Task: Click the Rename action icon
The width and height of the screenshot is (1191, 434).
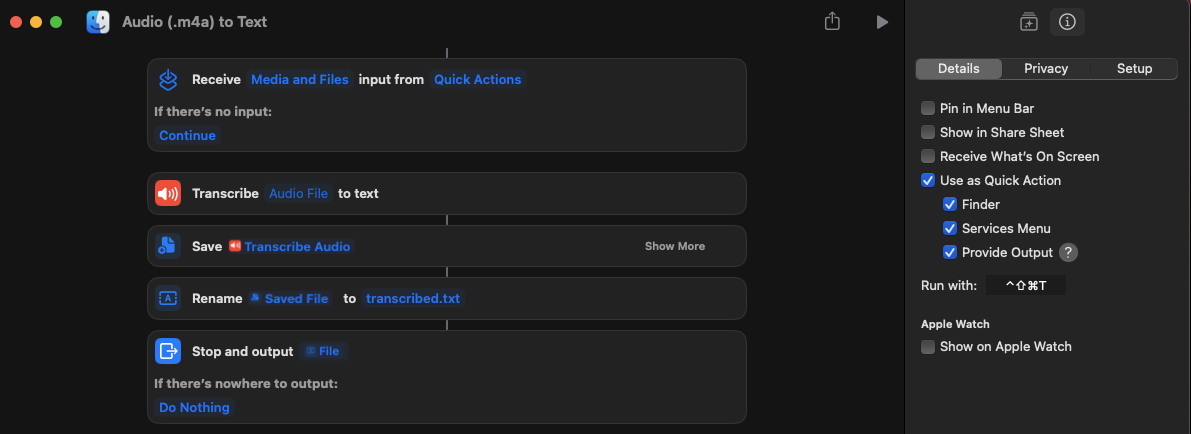Action: [168, 298]
